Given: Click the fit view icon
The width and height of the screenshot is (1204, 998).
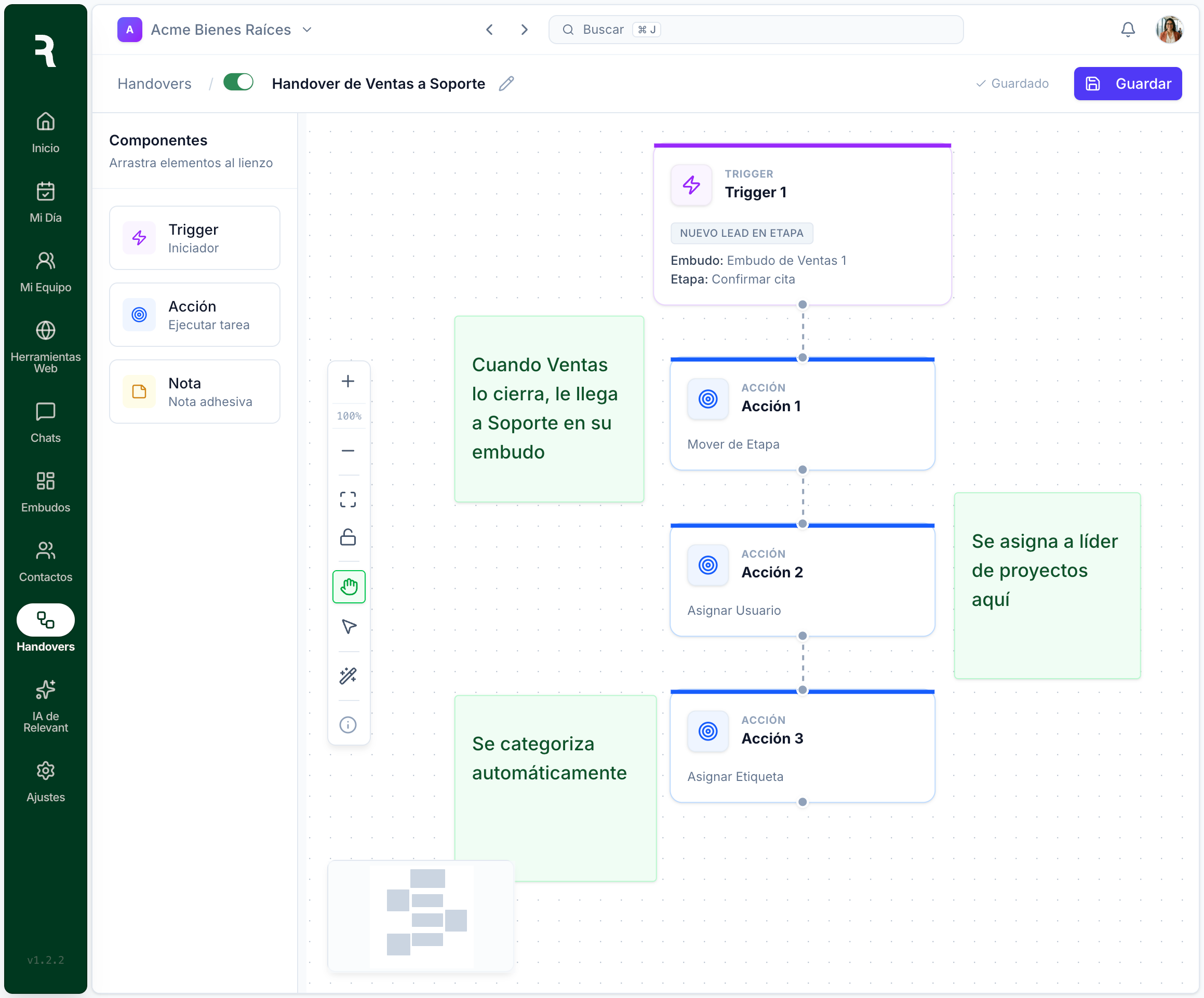Looking at the screenshot, I should [348, 500].
